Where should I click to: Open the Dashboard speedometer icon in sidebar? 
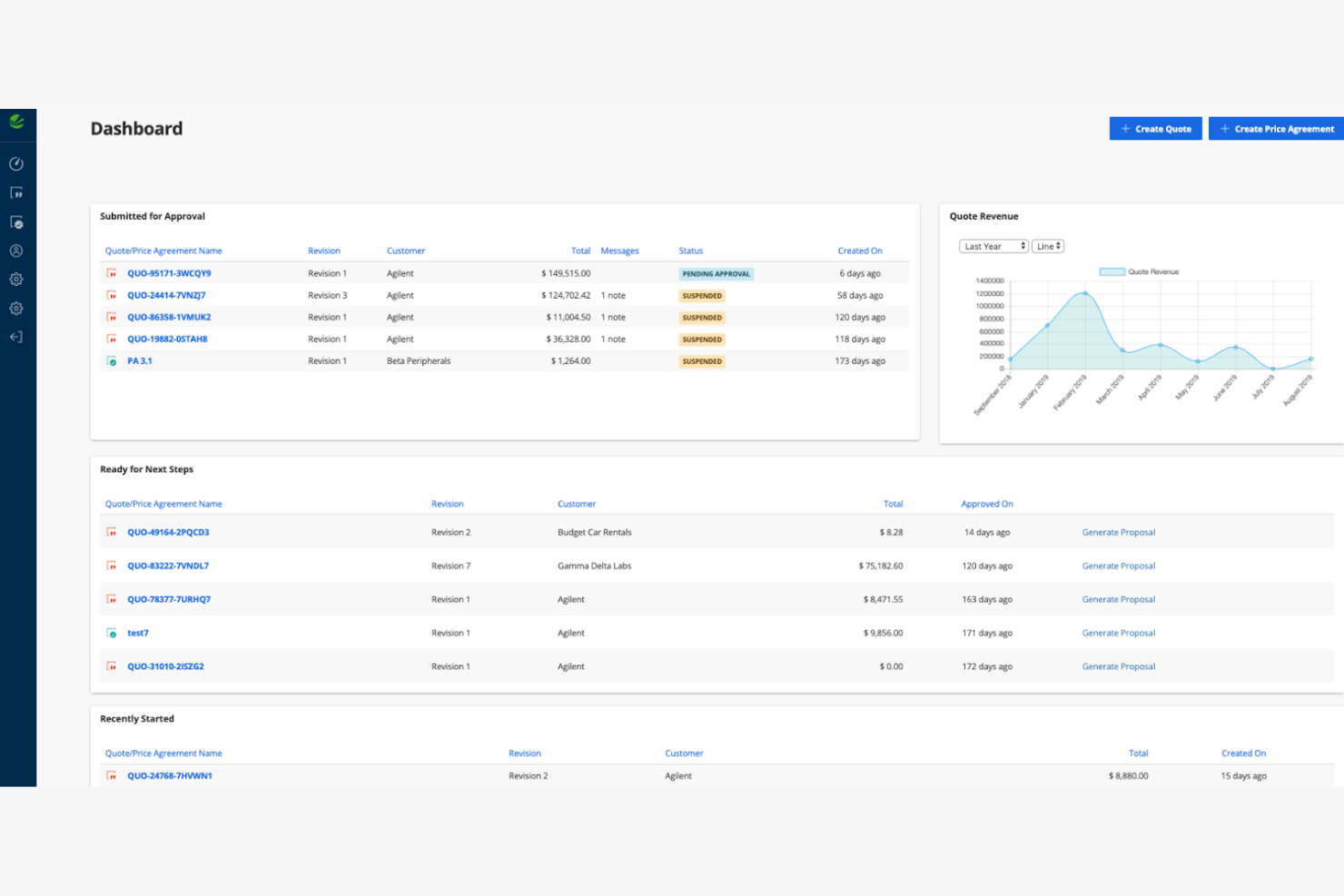(16, 164)
